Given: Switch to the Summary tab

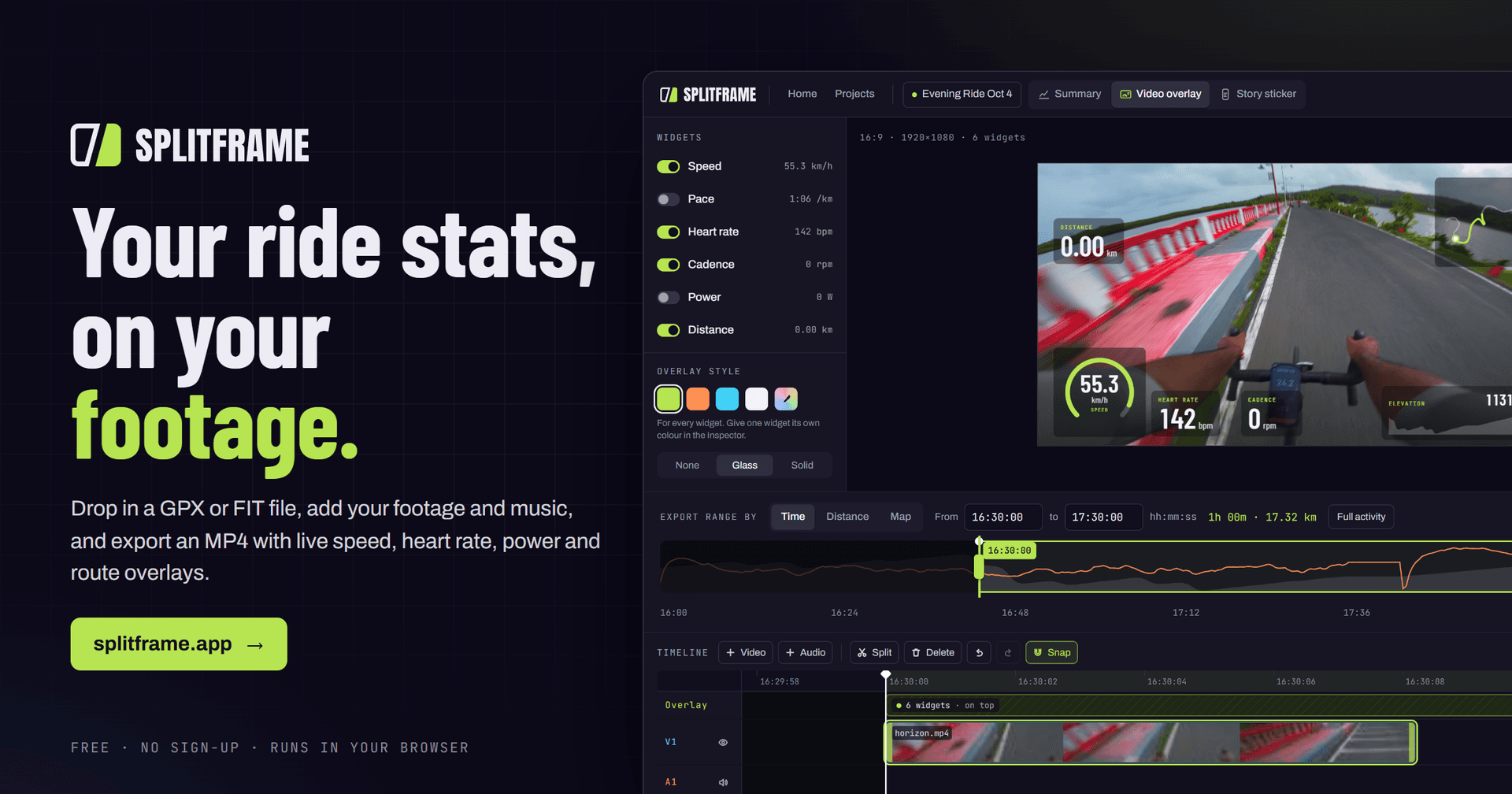Looking at the screenshot, I should pos(1069,94).
